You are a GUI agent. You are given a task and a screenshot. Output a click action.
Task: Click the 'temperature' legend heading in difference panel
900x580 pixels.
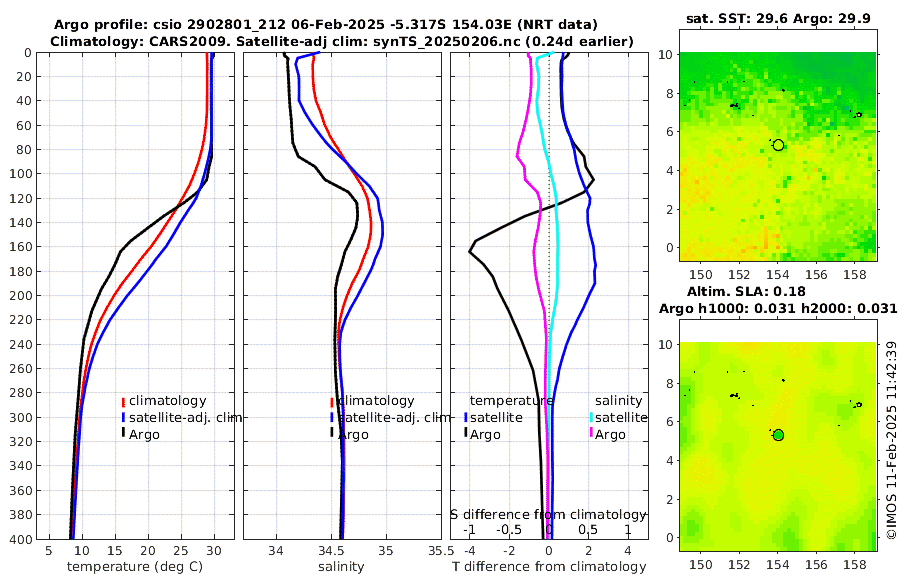click(x=512, y=401)
